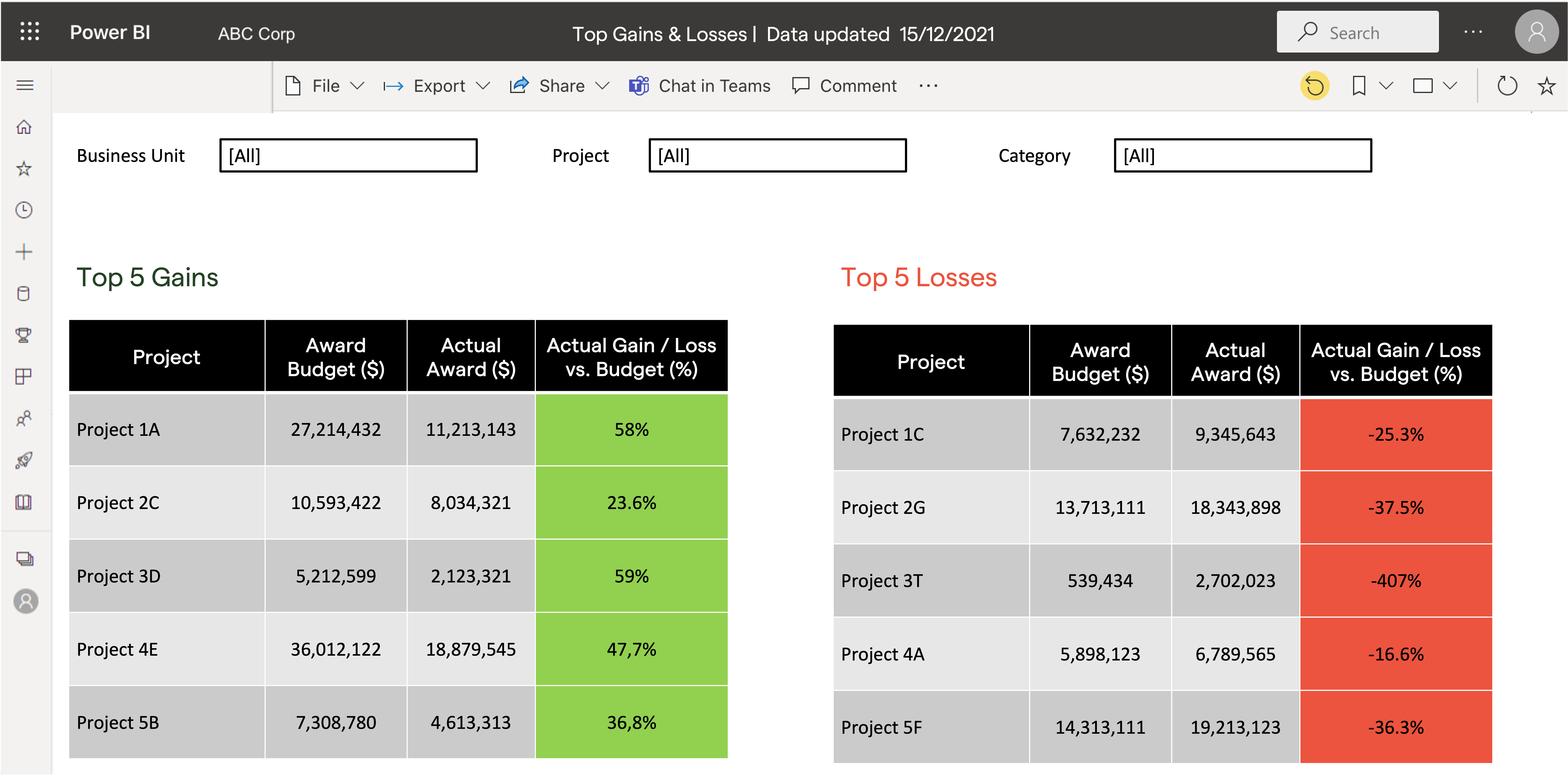Screen dimensions: 1568x775
Task: Click Actual Award value 4,613,313
Action: (471, 723)
